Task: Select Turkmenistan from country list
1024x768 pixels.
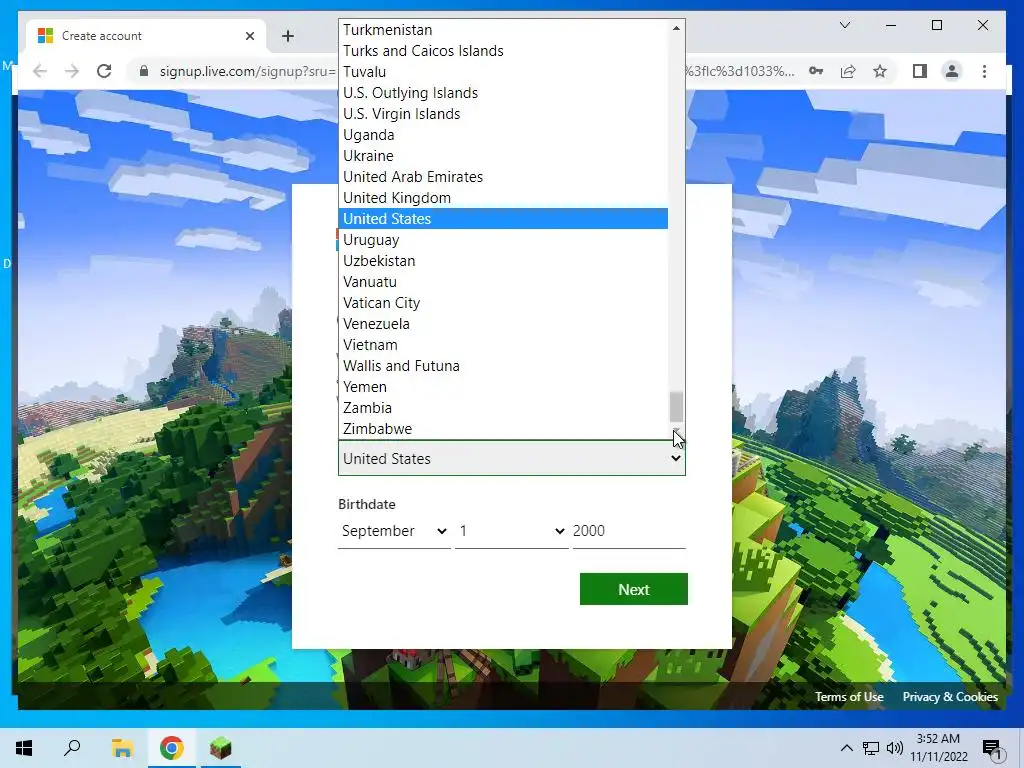Action: (x=503, y=30)
